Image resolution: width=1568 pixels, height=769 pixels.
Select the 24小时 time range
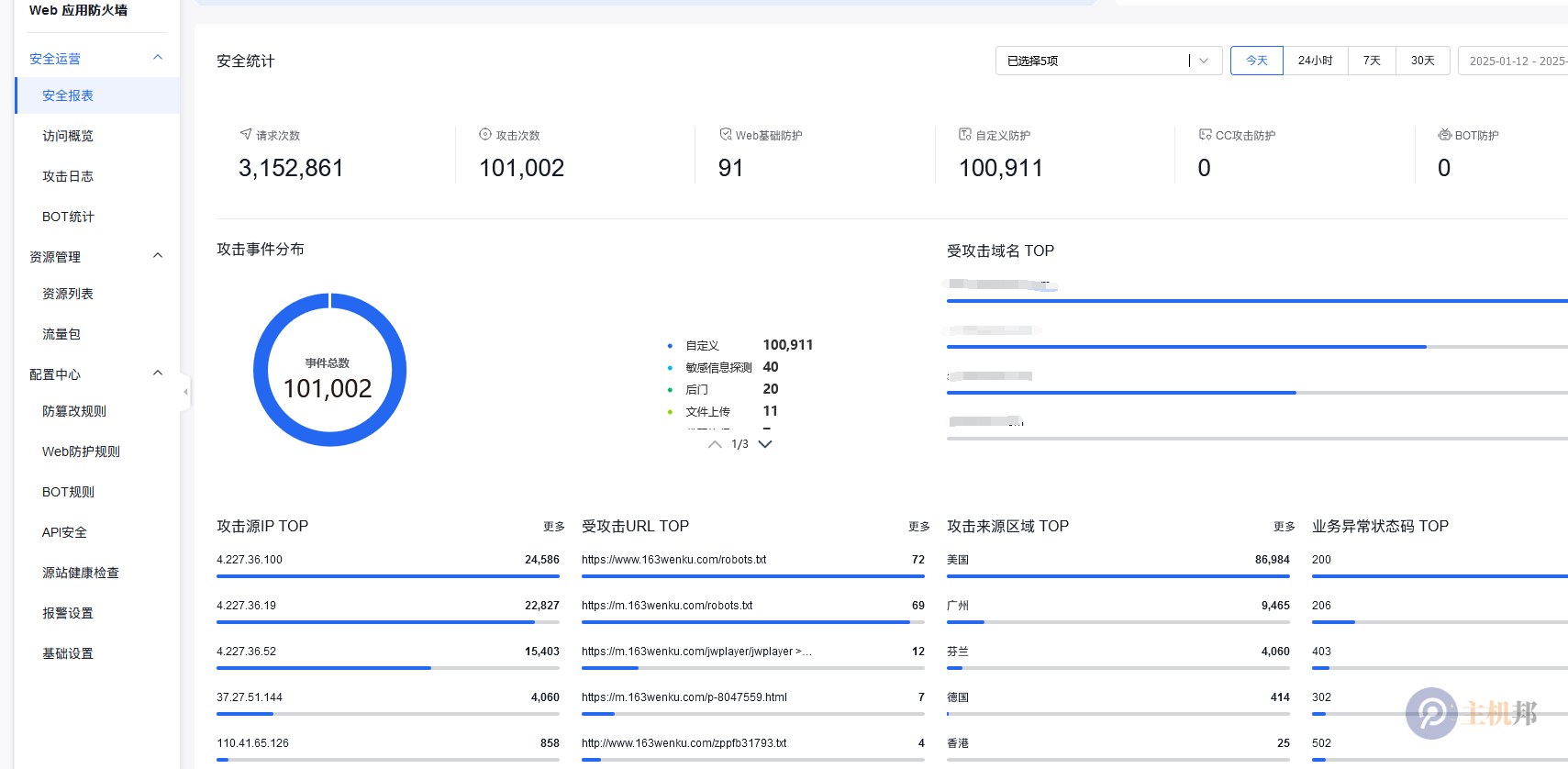[1316, 61]
